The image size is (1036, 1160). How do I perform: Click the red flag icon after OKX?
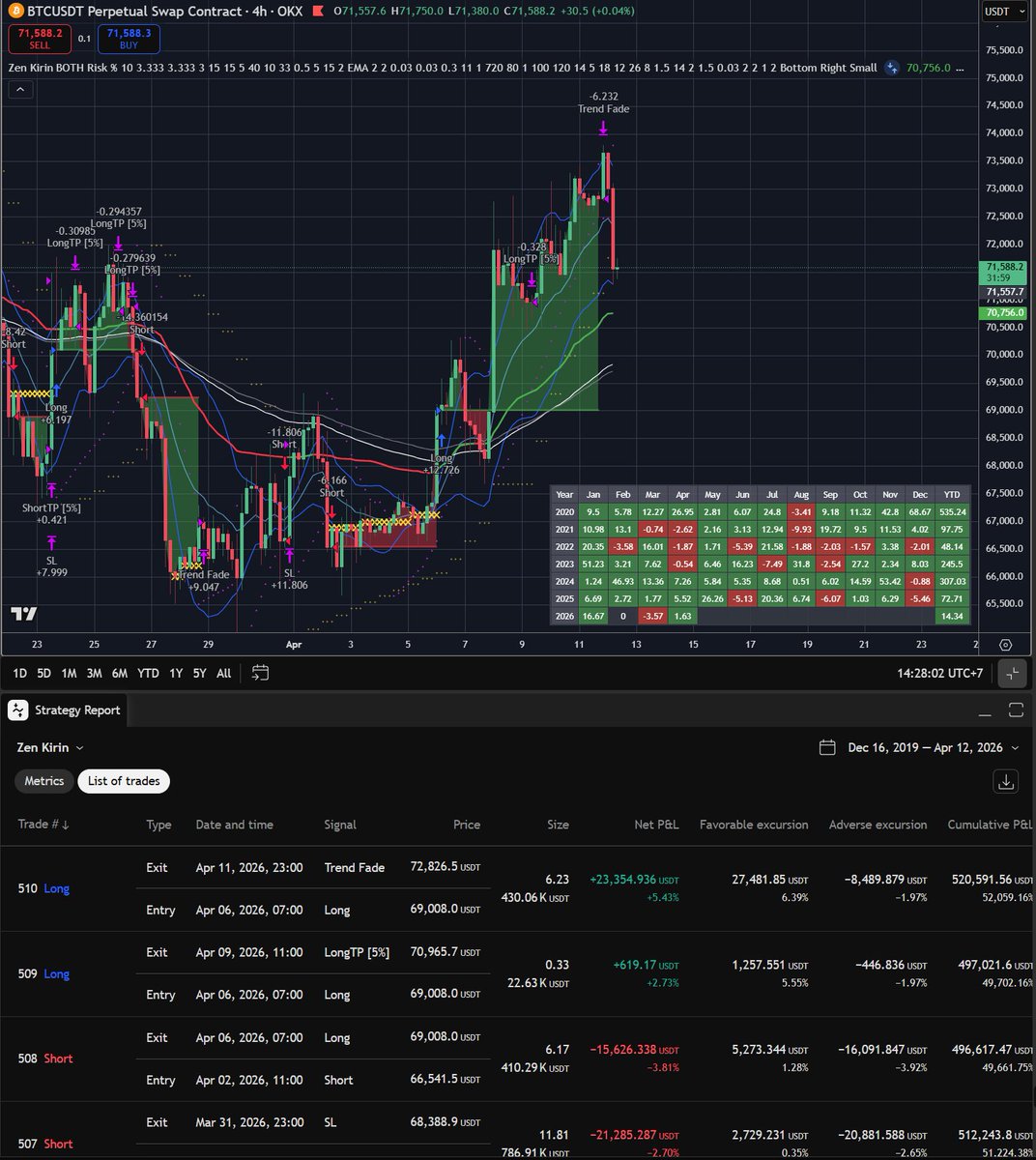[319, 12]
